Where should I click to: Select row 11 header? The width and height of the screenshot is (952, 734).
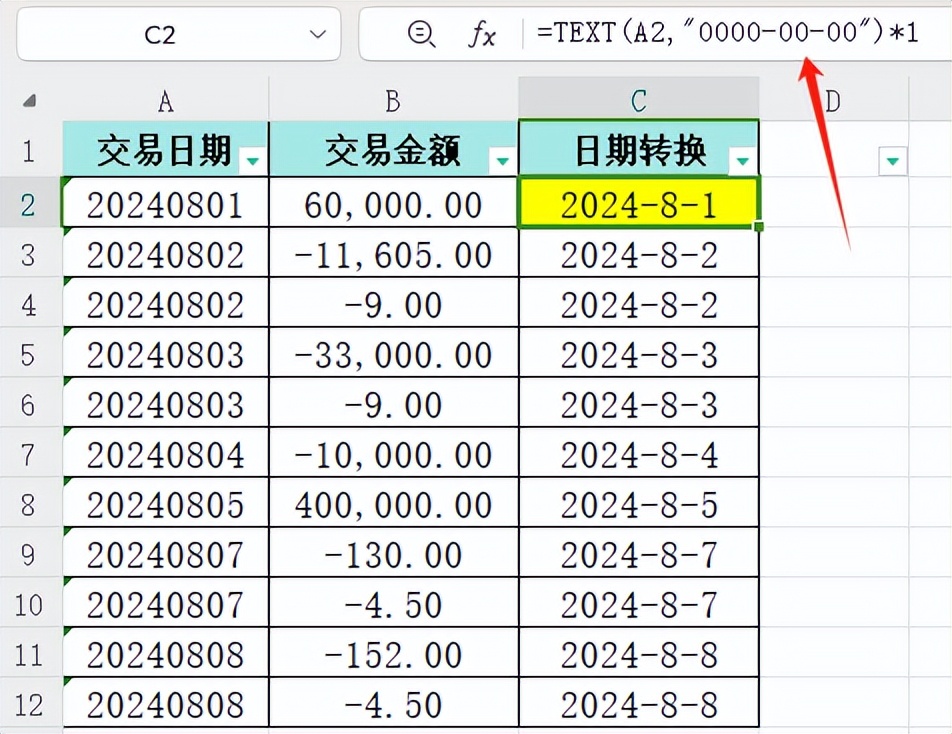coord(29,653)
